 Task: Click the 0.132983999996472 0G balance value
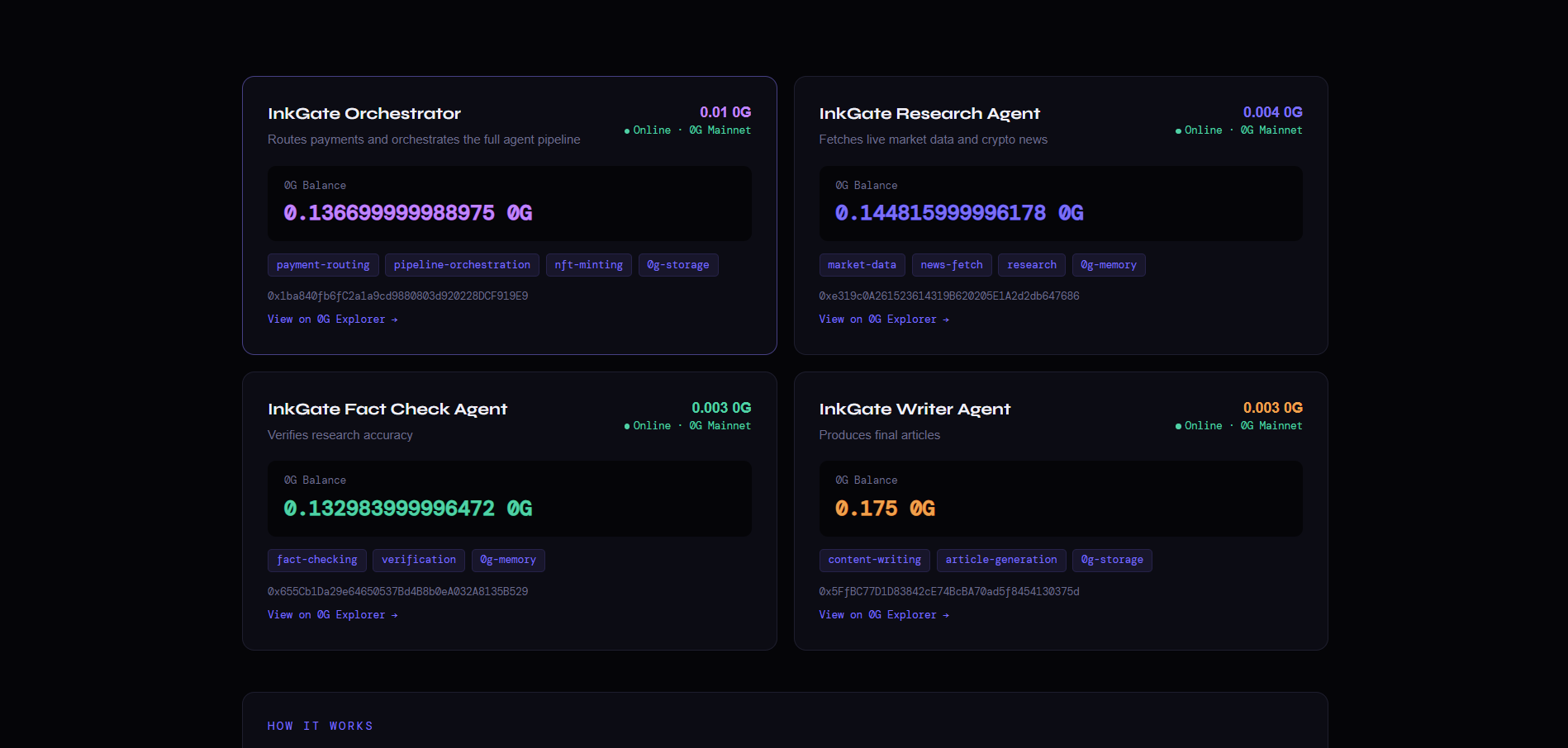(x=408, y=509)
